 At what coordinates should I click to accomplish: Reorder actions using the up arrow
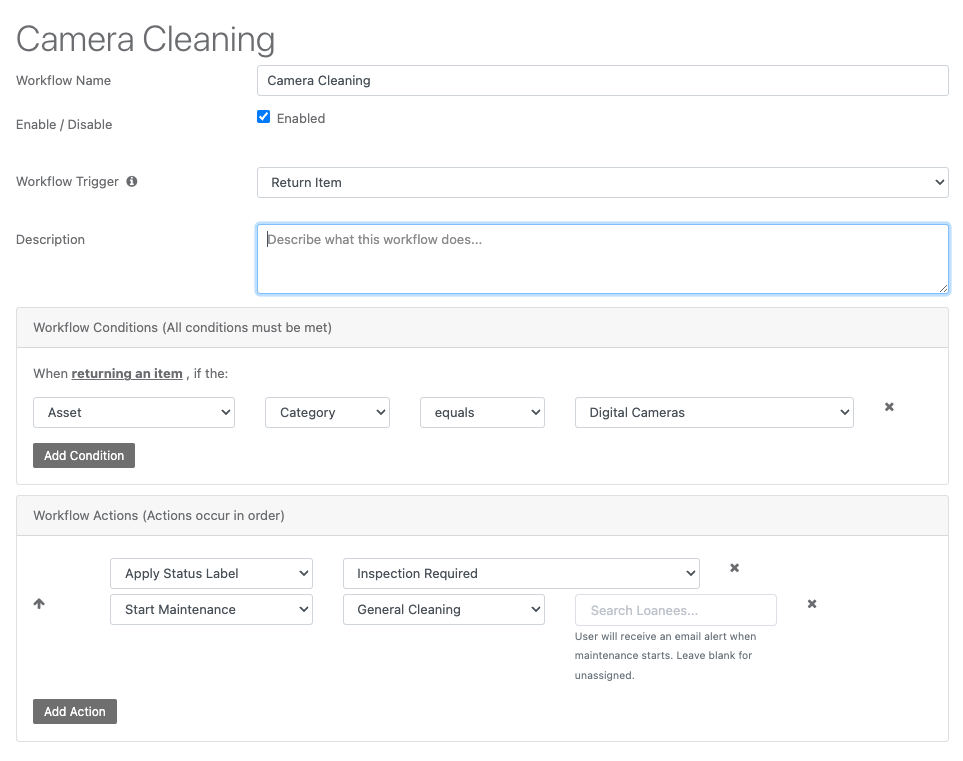pyautogui.click(x=38, y=603)
